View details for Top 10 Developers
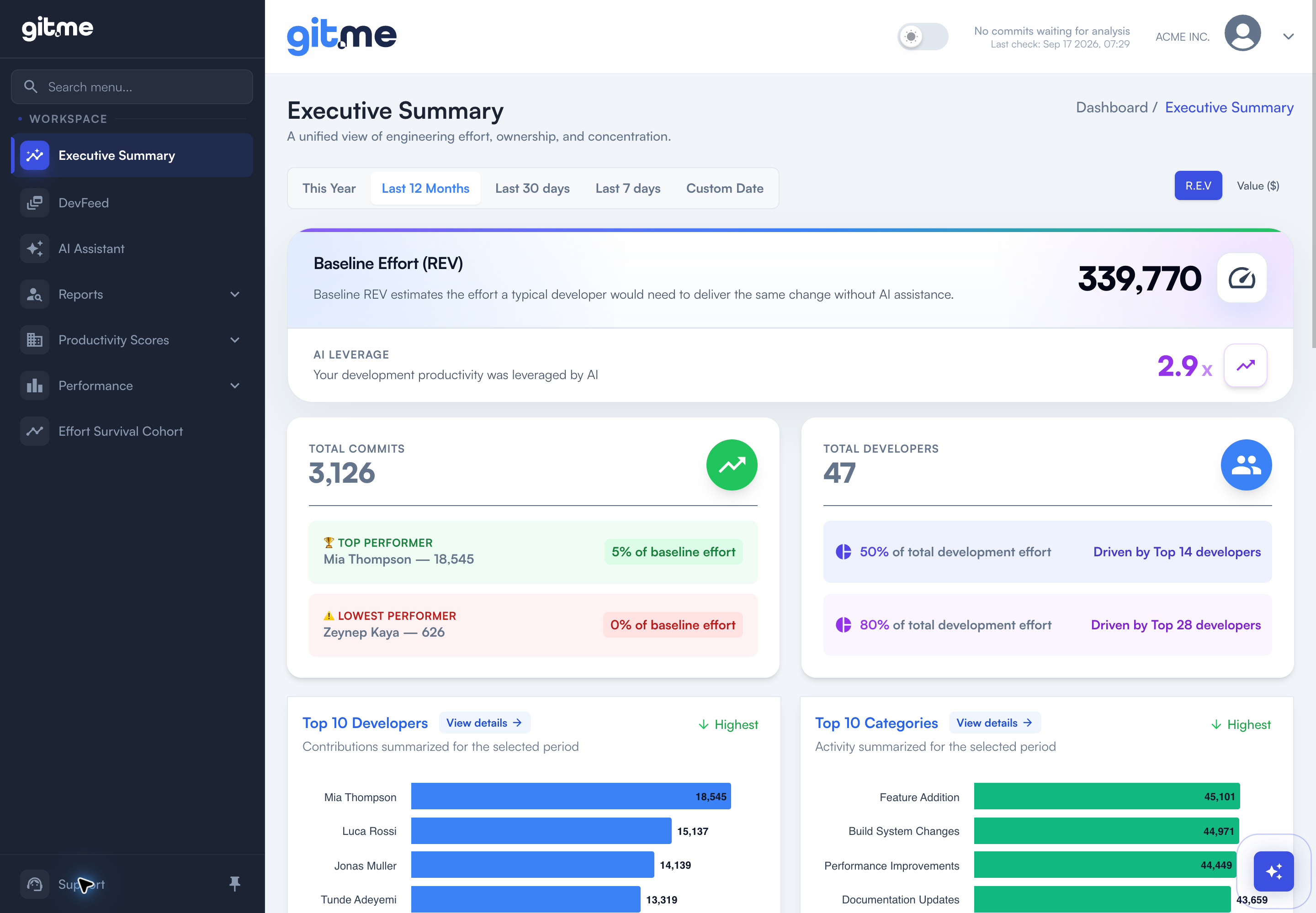 pyautogui.click(x=485, y=723)
